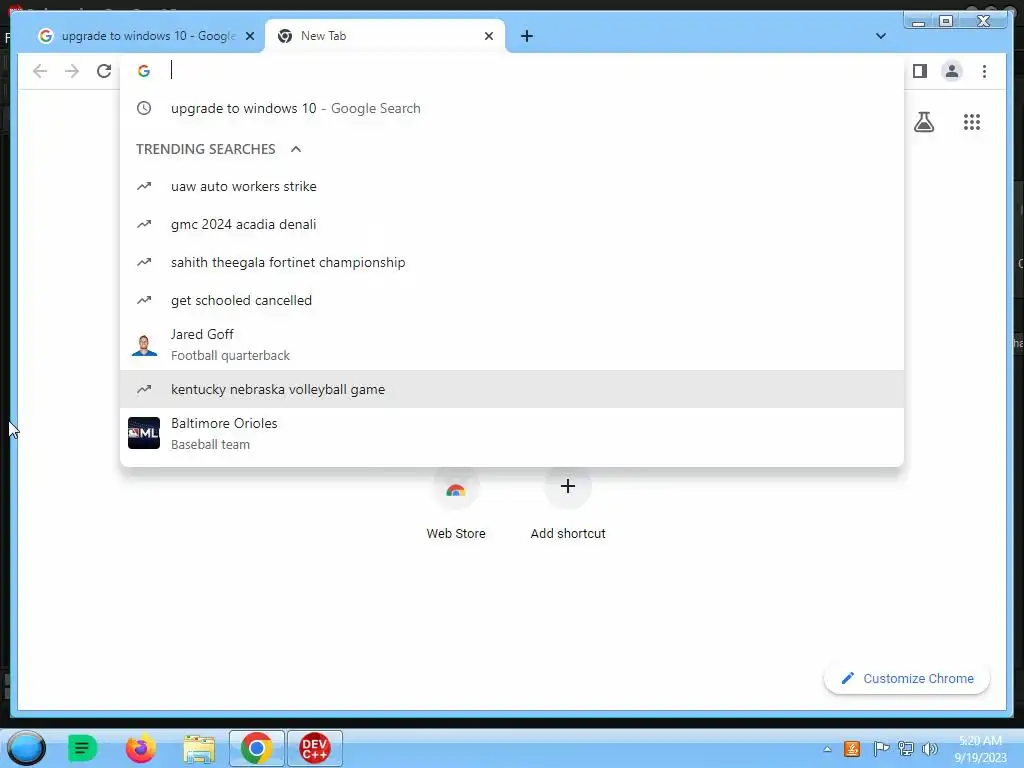This screenshot has height=768, width=1024.
Task: Open the network tray icon
Action: [x=905, y=749]
